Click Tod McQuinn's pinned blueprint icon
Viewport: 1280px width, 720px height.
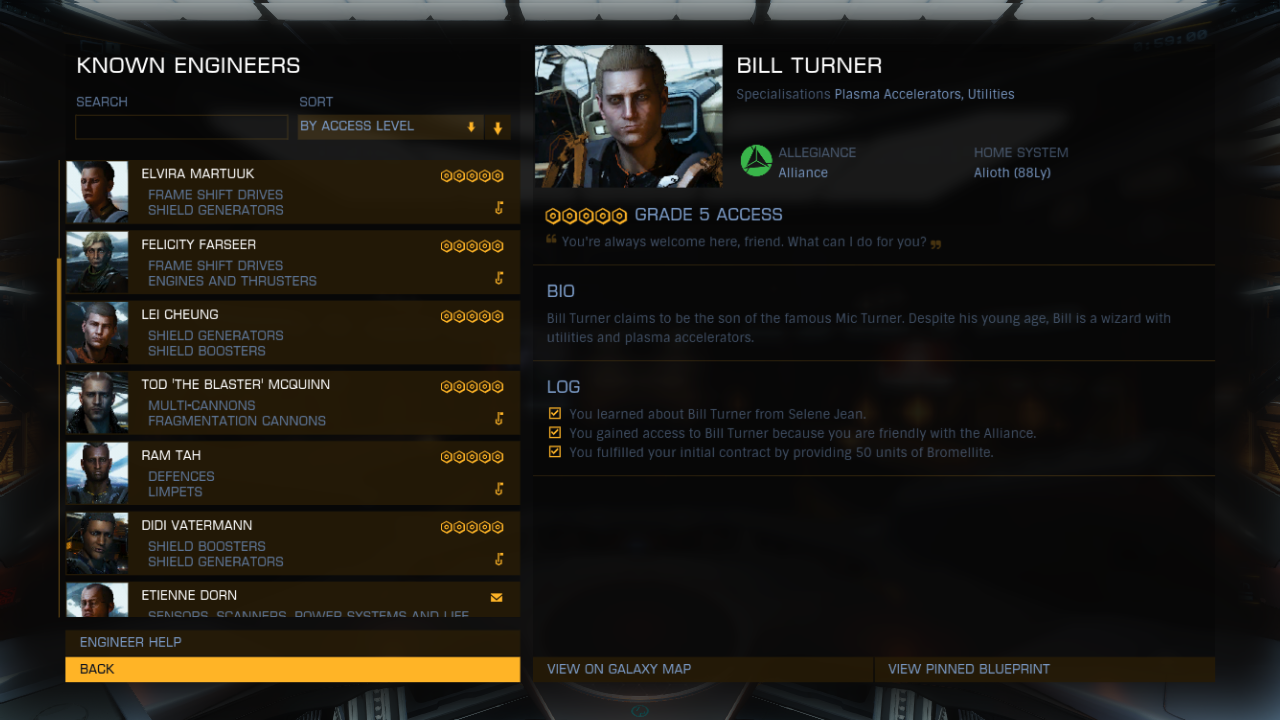pyautogui.click(x=499, y=419)
